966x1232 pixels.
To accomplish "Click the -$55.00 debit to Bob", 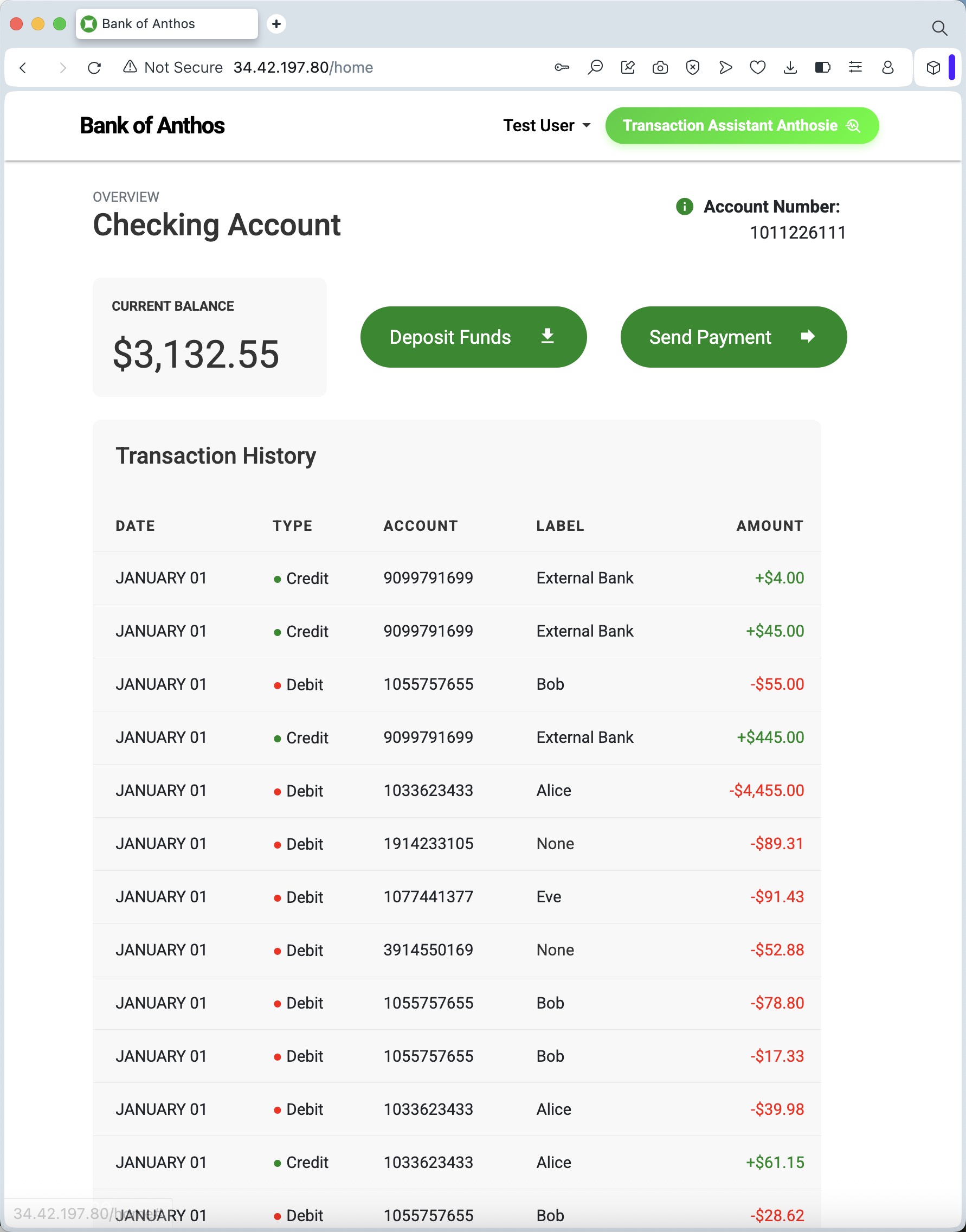I will tap(777, 684).
